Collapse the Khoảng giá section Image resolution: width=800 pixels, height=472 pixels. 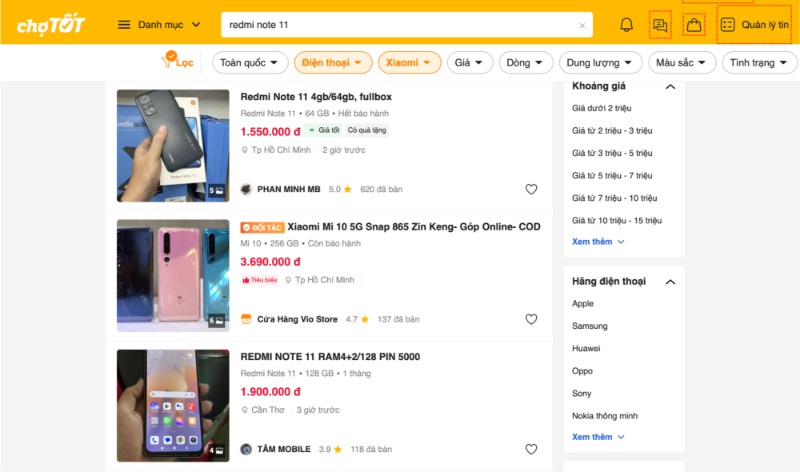(670, 87)
